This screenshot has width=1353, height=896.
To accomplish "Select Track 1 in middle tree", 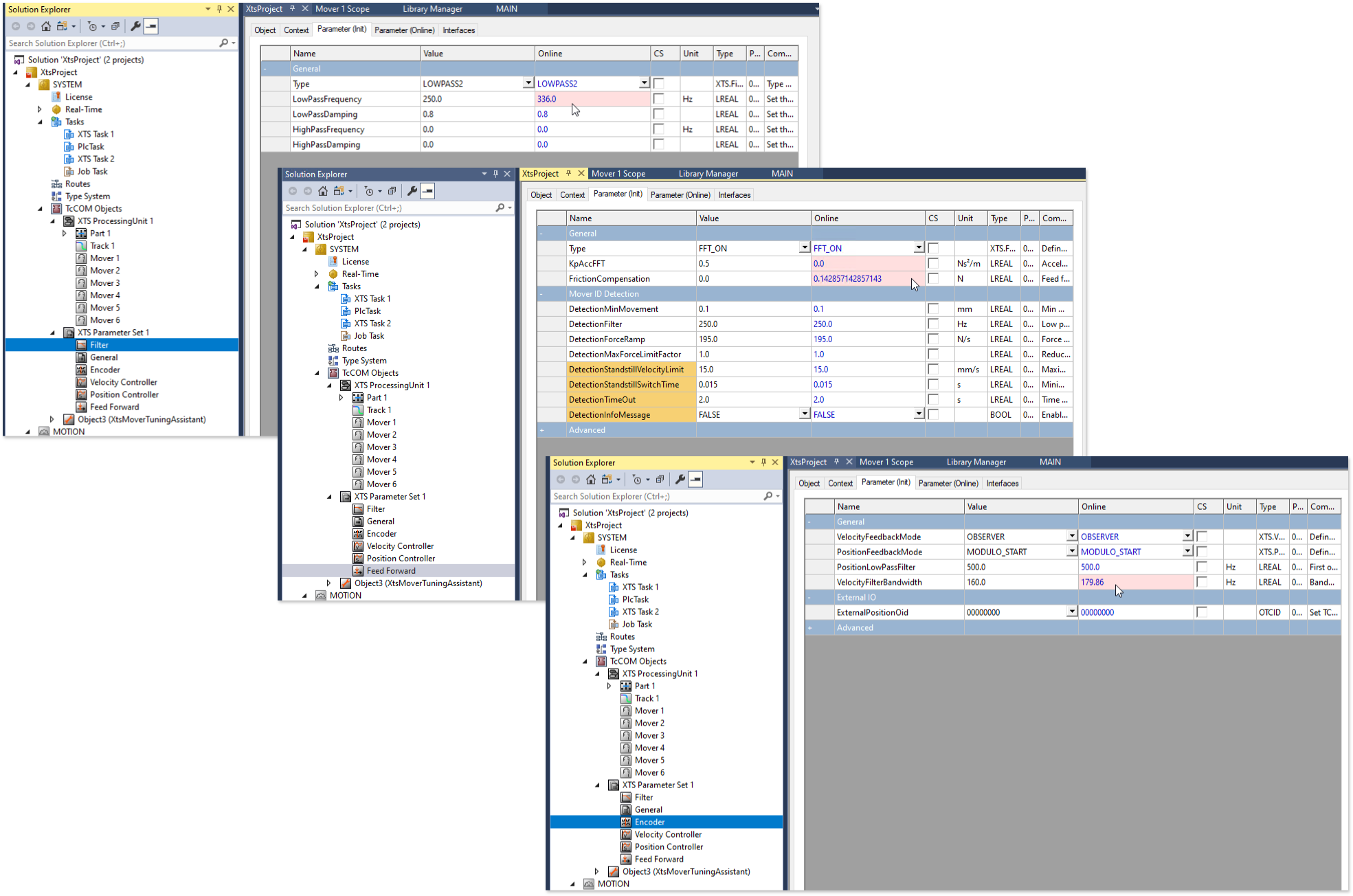I will [x=379, y=410].
